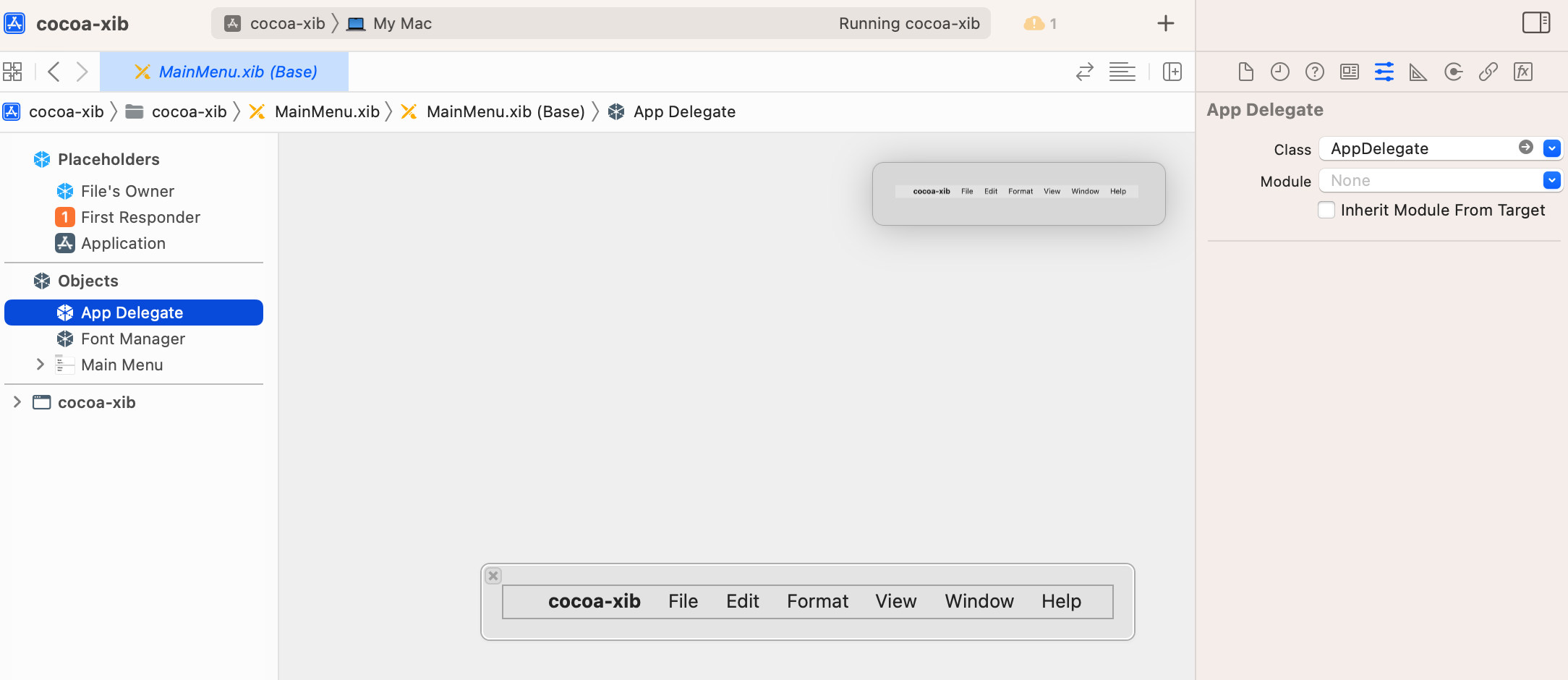Open the File menu in canvas
Viewport: 1568px width, 680px height.
[x=683, y=601]
